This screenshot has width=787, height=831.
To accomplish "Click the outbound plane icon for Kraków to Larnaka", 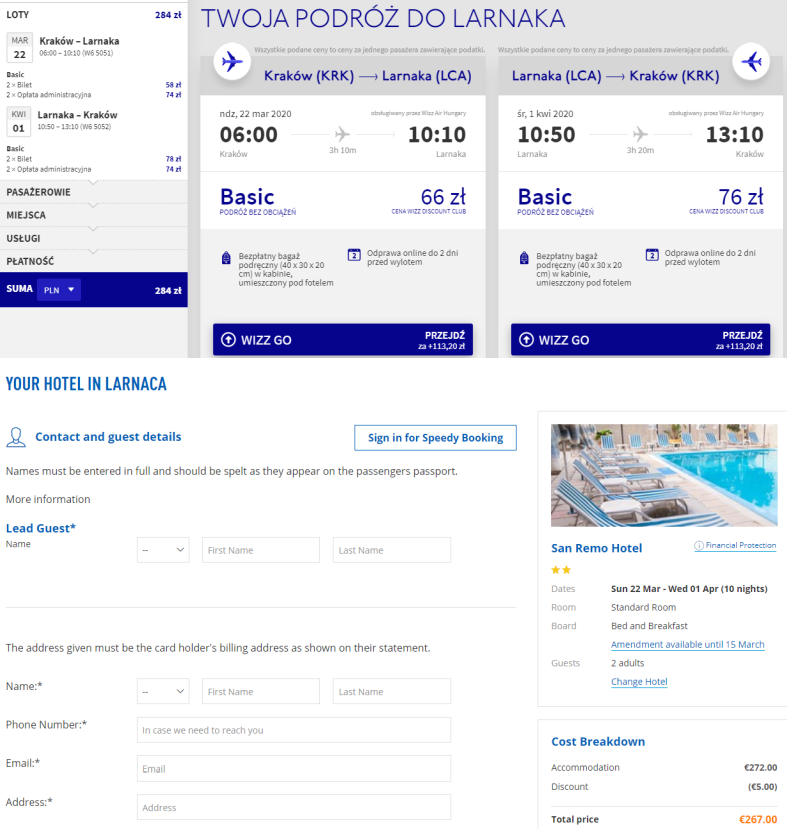I will (x=232, y=61).
